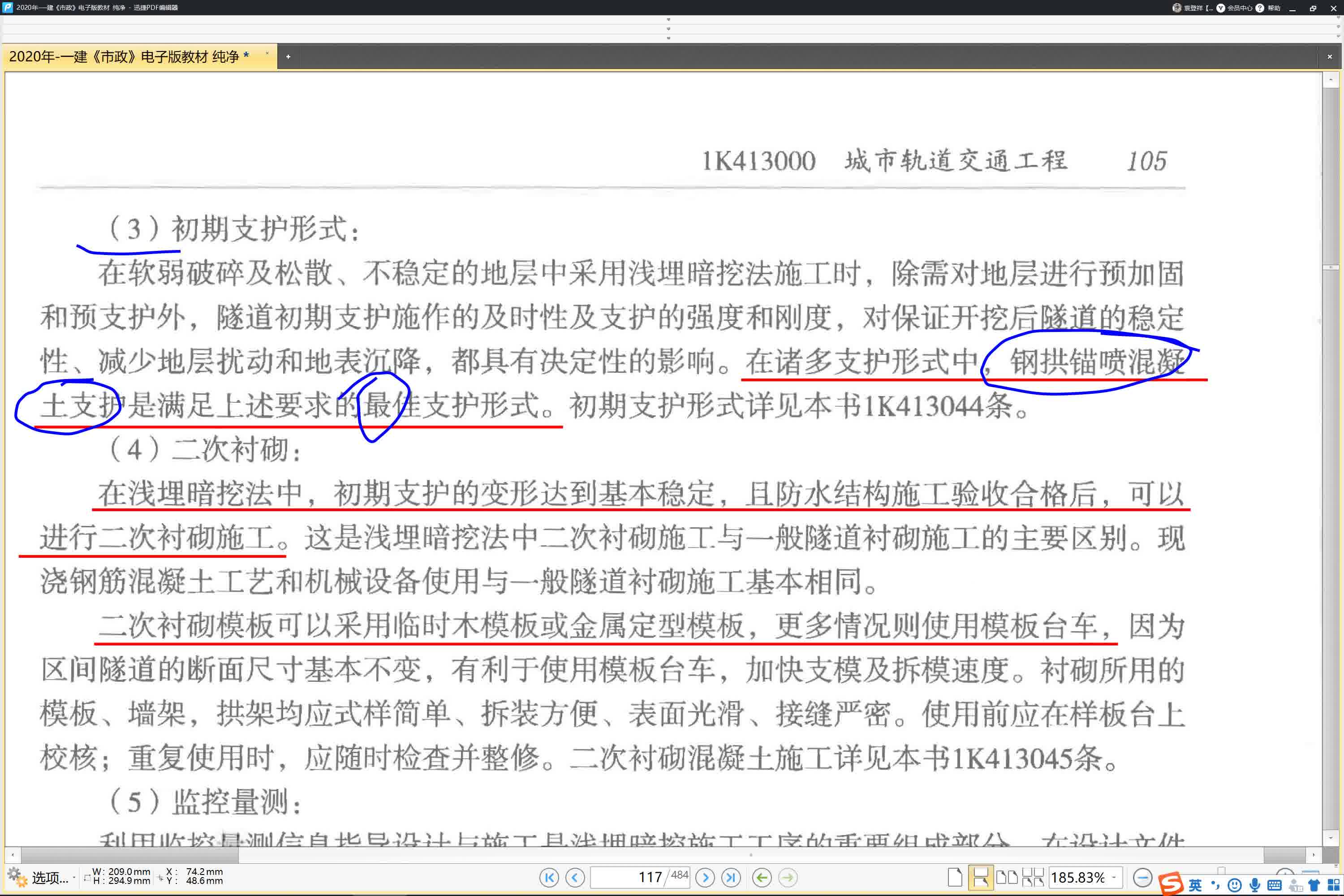The image size is (1344, 896).
Task: Click the Sogou input method S icon
Action: pyautogui.click(x=1171, y=884)
